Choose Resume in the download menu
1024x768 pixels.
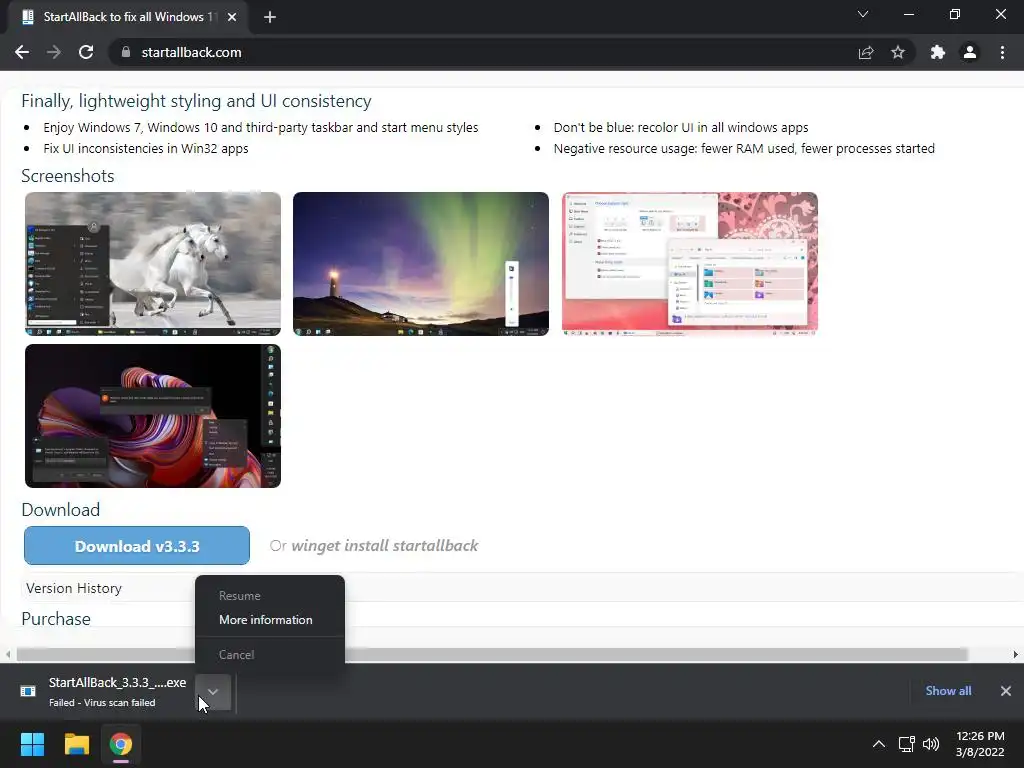[240, 596]
